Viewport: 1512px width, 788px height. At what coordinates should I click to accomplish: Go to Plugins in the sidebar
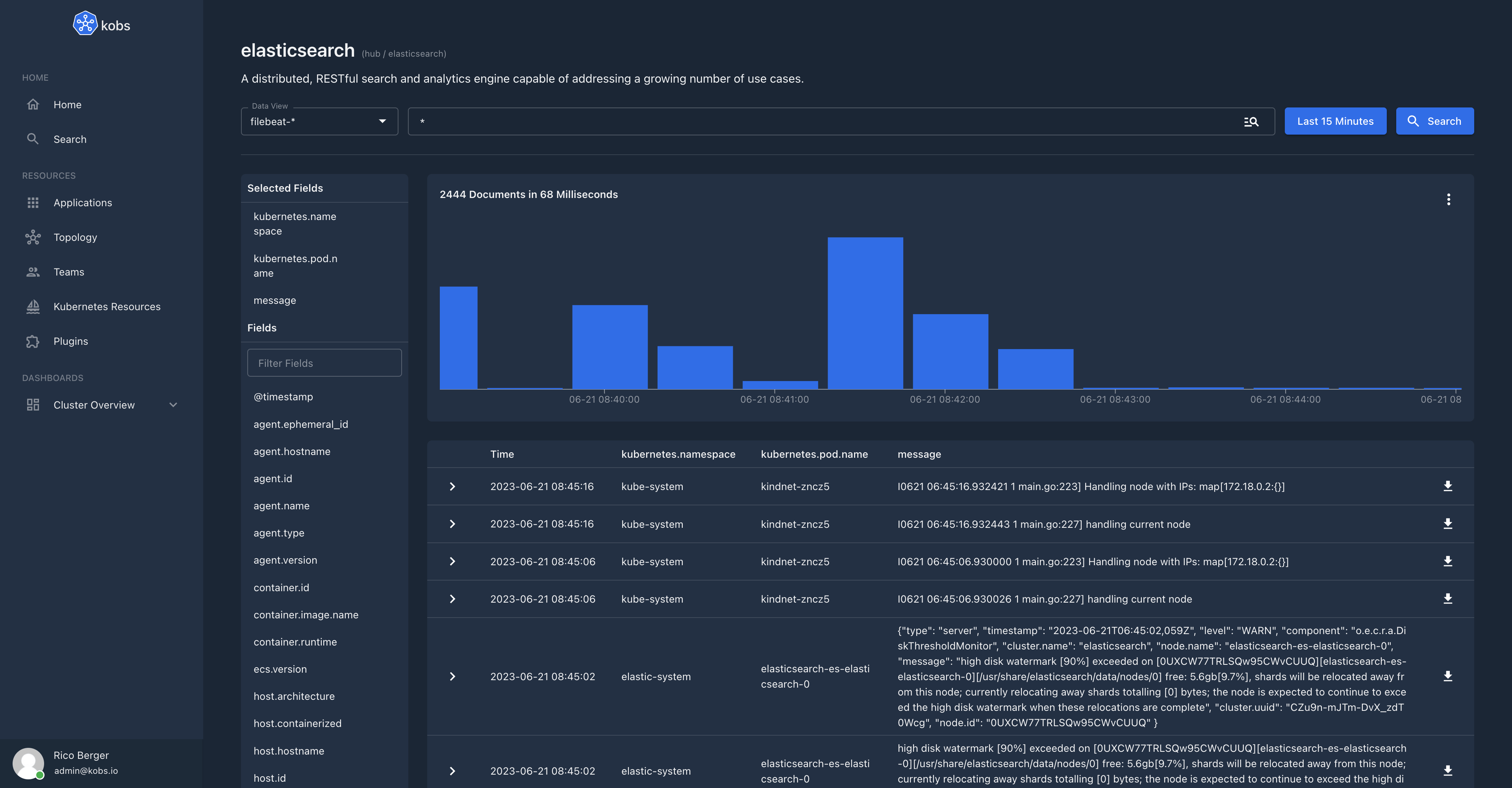70,341
